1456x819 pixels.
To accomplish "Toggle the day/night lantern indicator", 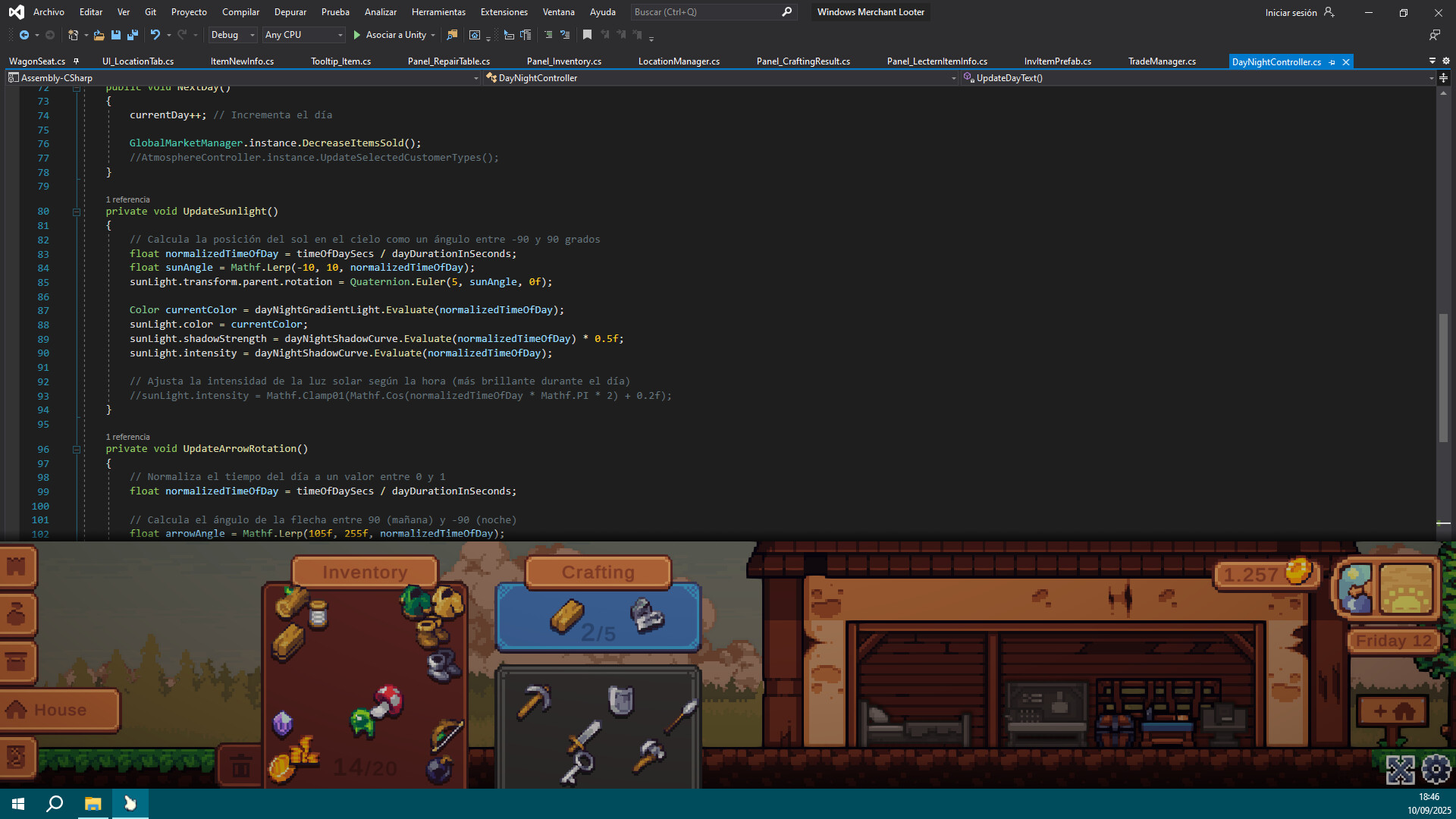I will coord(1354,588).
